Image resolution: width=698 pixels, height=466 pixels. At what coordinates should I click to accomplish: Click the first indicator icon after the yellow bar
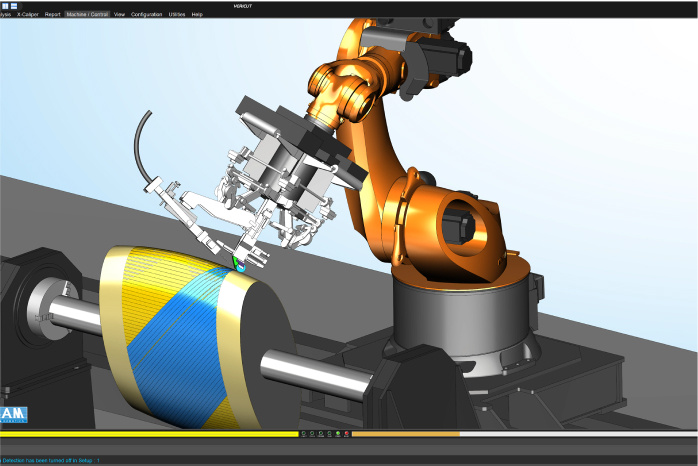click(305, 434)
